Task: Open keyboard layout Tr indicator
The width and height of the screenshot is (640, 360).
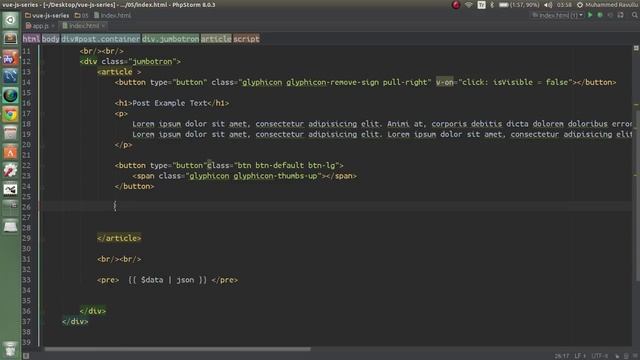Action: point(481,5)
